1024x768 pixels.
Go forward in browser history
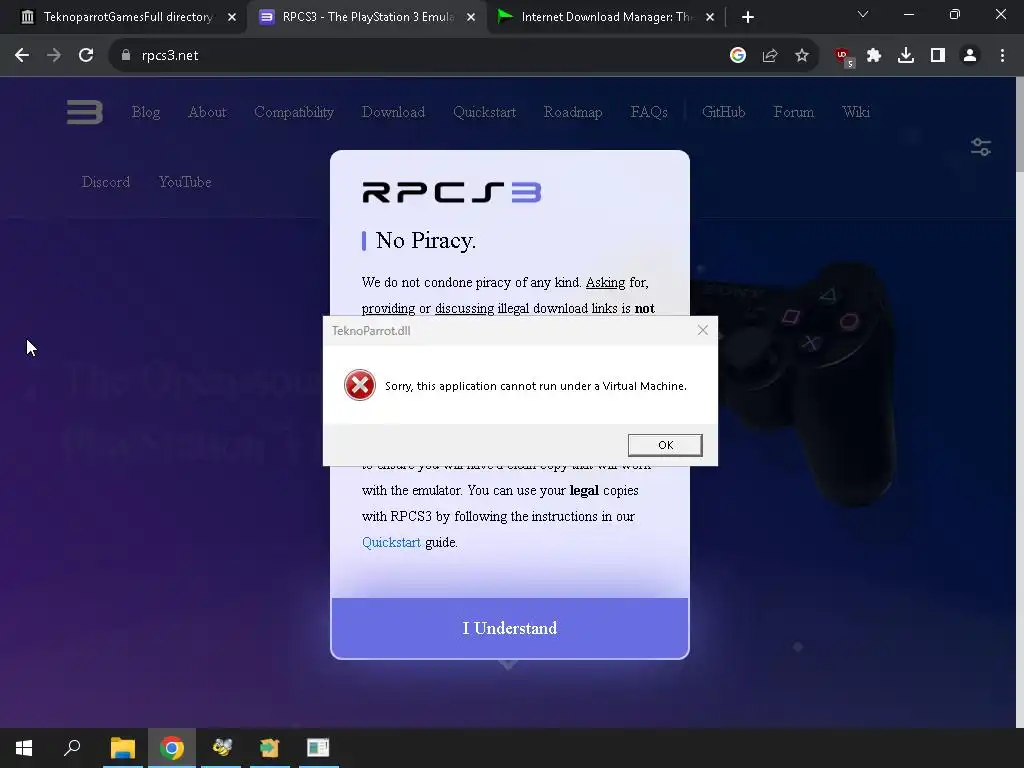(54, 56)
